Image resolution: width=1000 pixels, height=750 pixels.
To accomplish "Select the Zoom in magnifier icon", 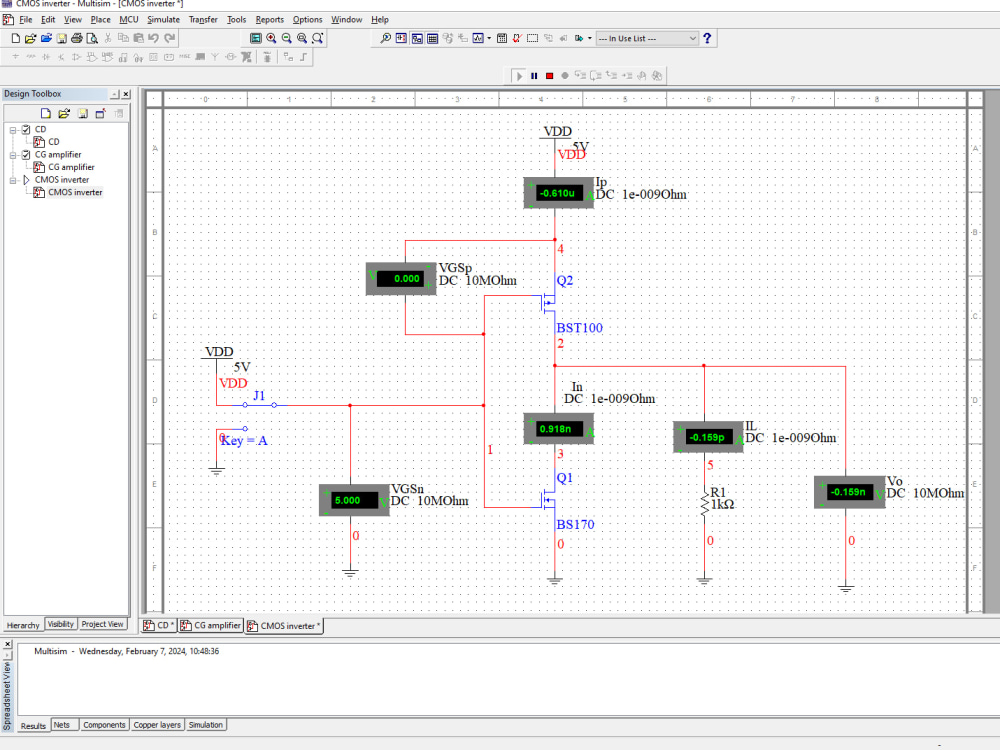I will [270, 38].
